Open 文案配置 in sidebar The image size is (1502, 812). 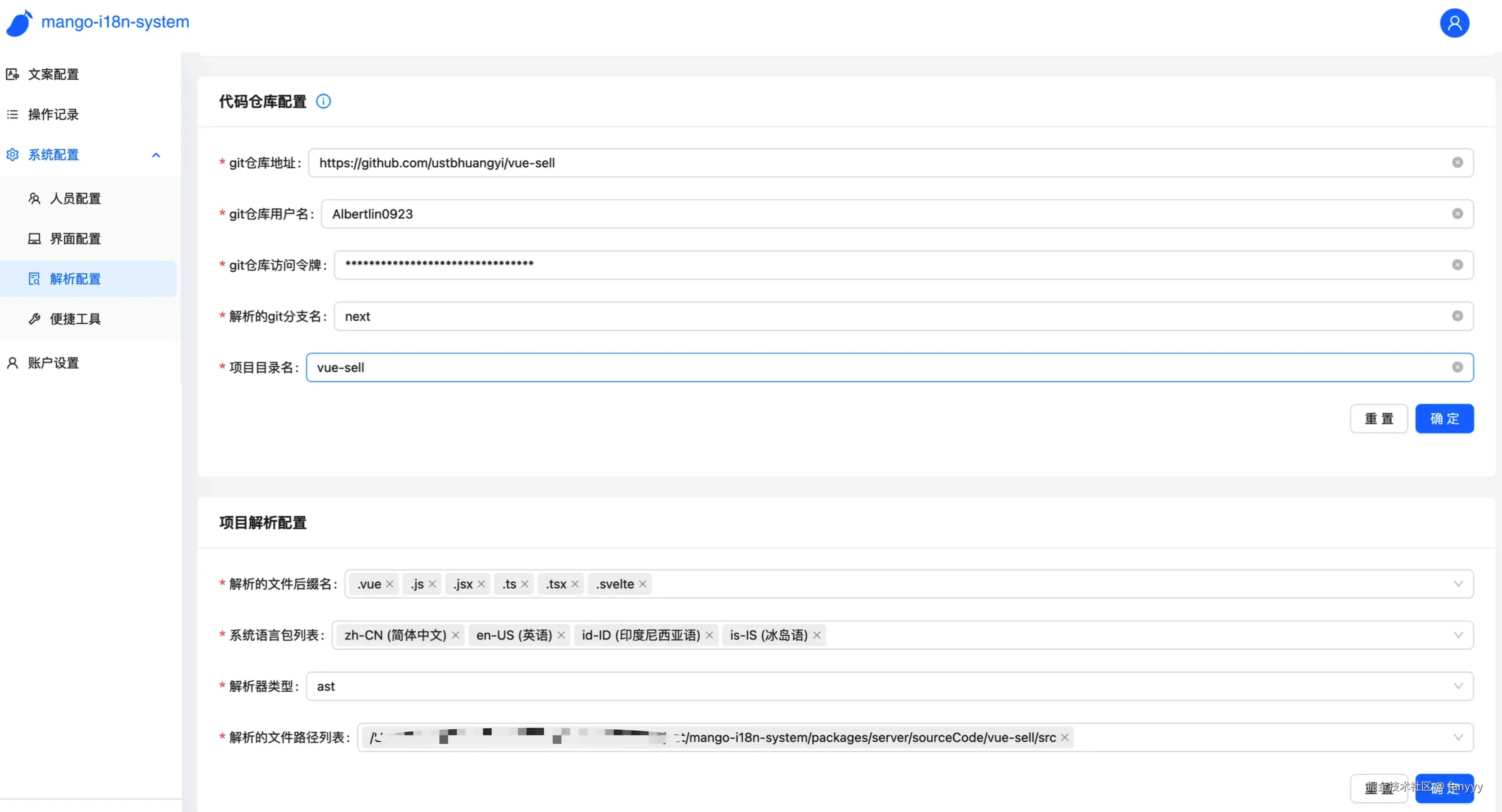pos(53,74)
